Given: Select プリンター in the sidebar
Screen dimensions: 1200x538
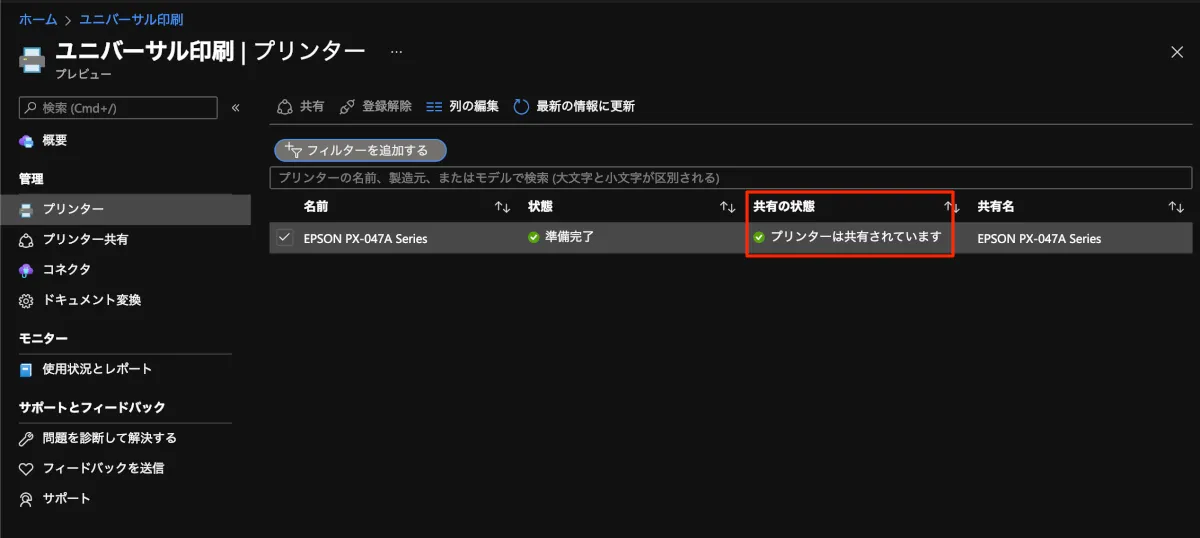Looking at the screenshot, I should [125, 209].
